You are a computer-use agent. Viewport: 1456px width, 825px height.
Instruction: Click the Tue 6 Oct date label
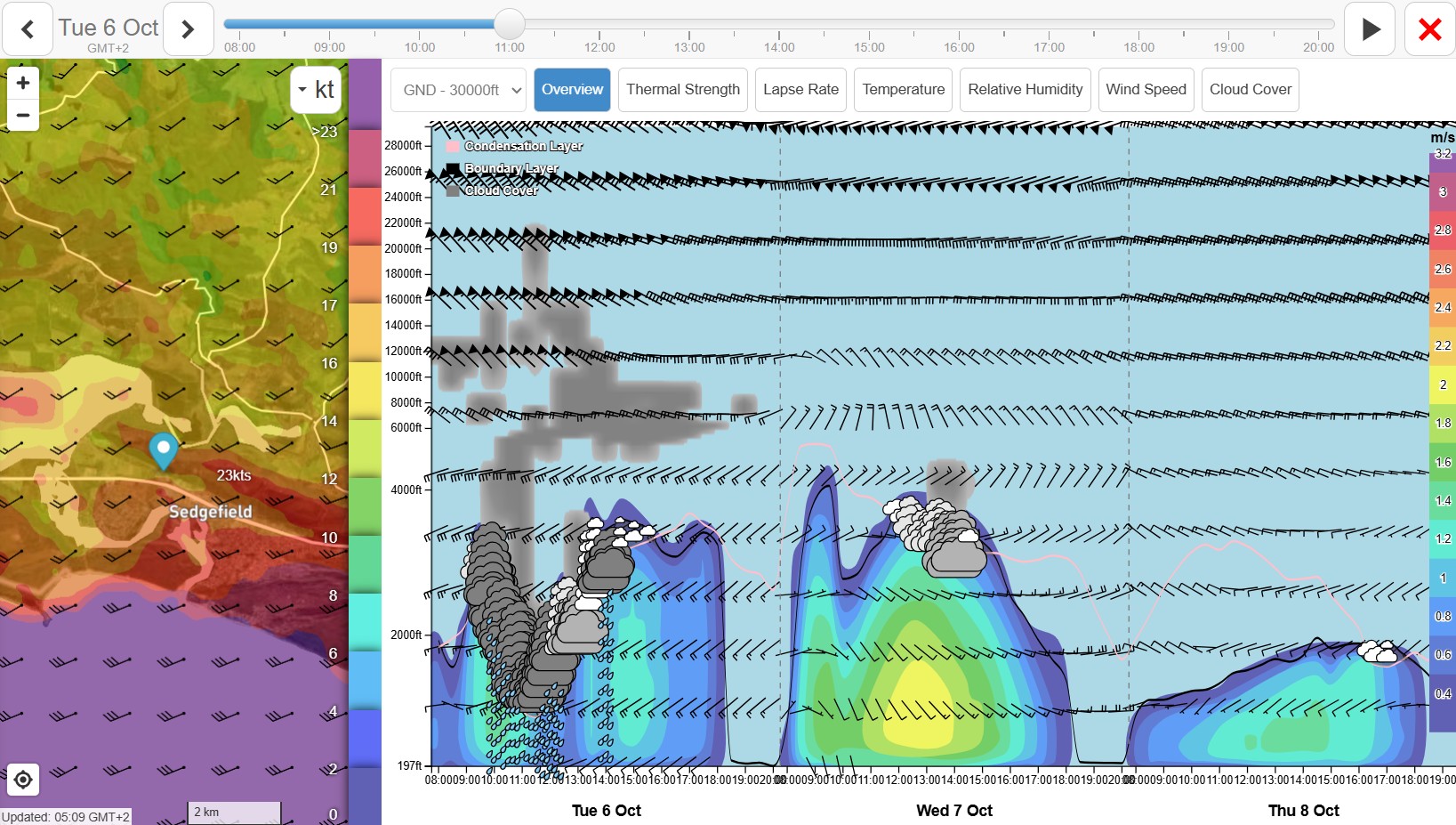(109, 28)
